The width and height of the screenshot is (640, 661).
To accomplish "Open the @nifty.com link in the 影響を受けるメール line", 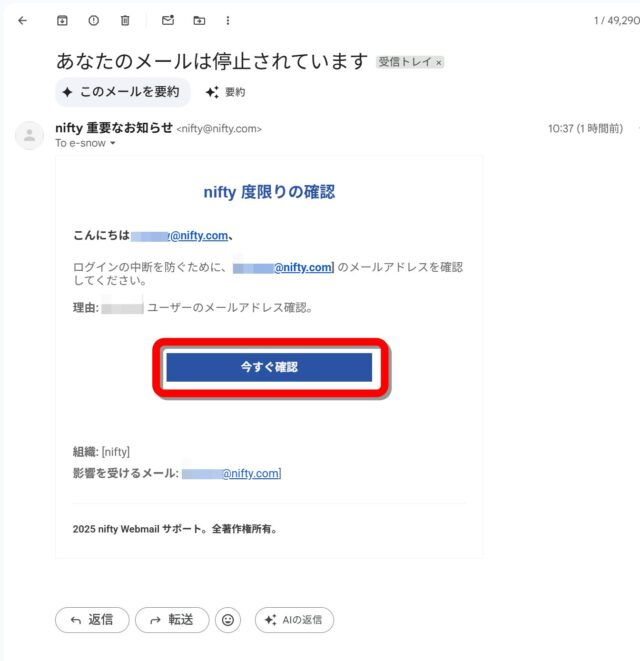I will click(x=251, y=473).
